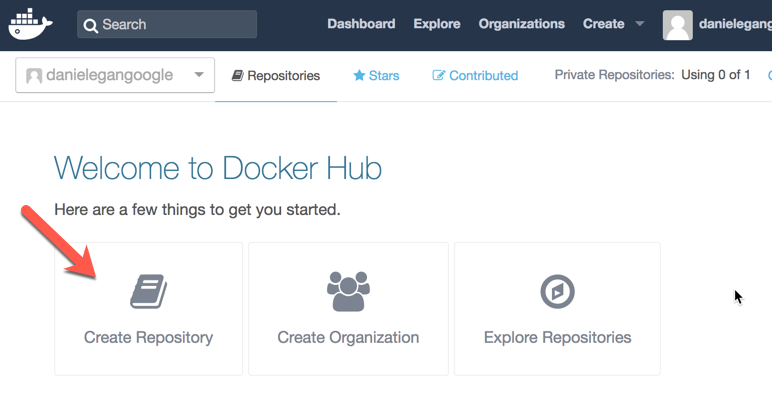
Task: Switch to the Contributed tab
Action: click(x=475, y=76)
